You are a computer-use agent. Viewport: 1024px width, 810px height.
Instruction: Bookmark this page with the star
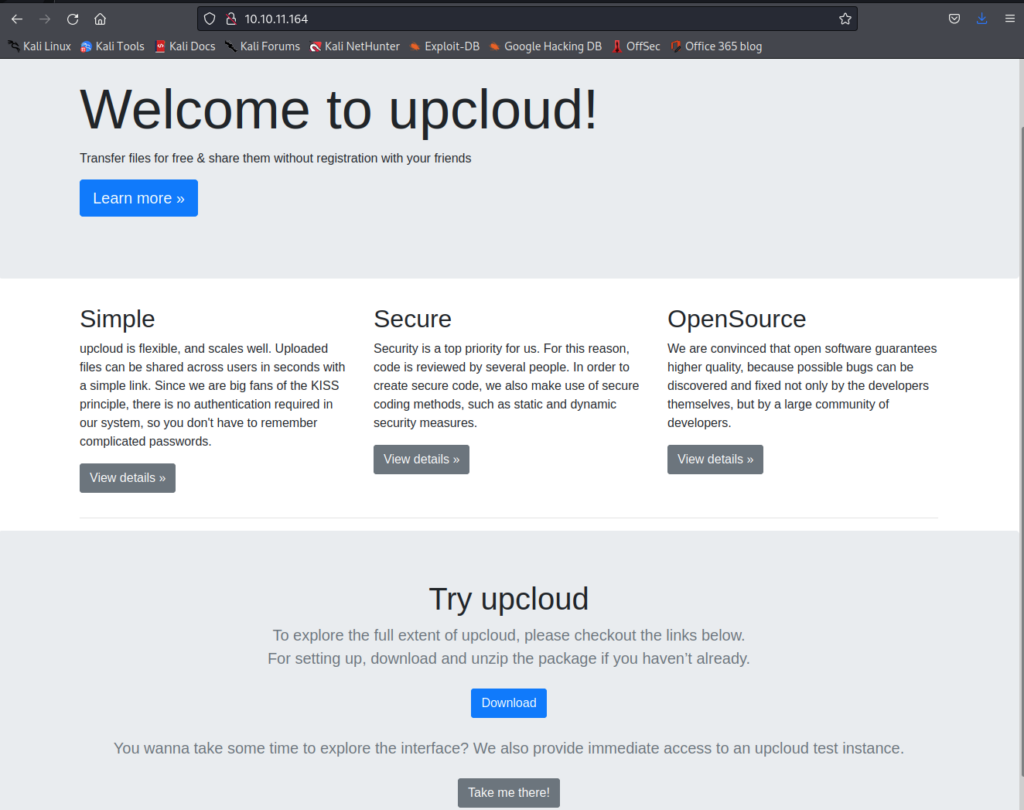click(845, 19)
